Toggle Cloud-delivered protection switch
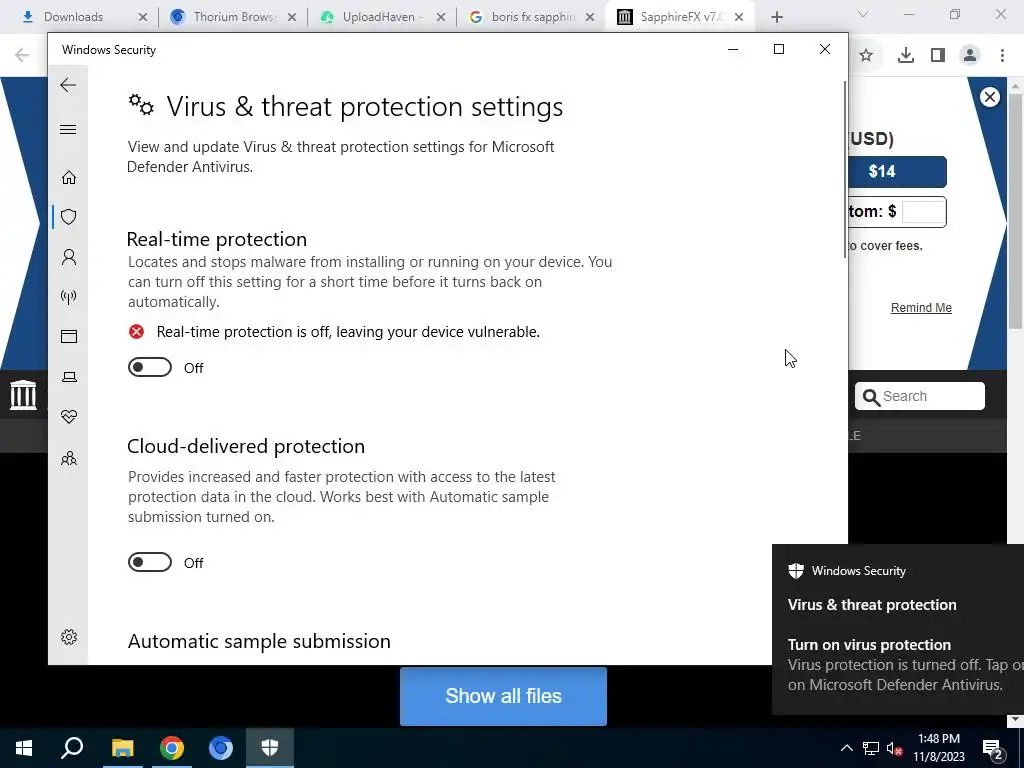Viewport: 1024px width, 768px height. click(150, 562)
